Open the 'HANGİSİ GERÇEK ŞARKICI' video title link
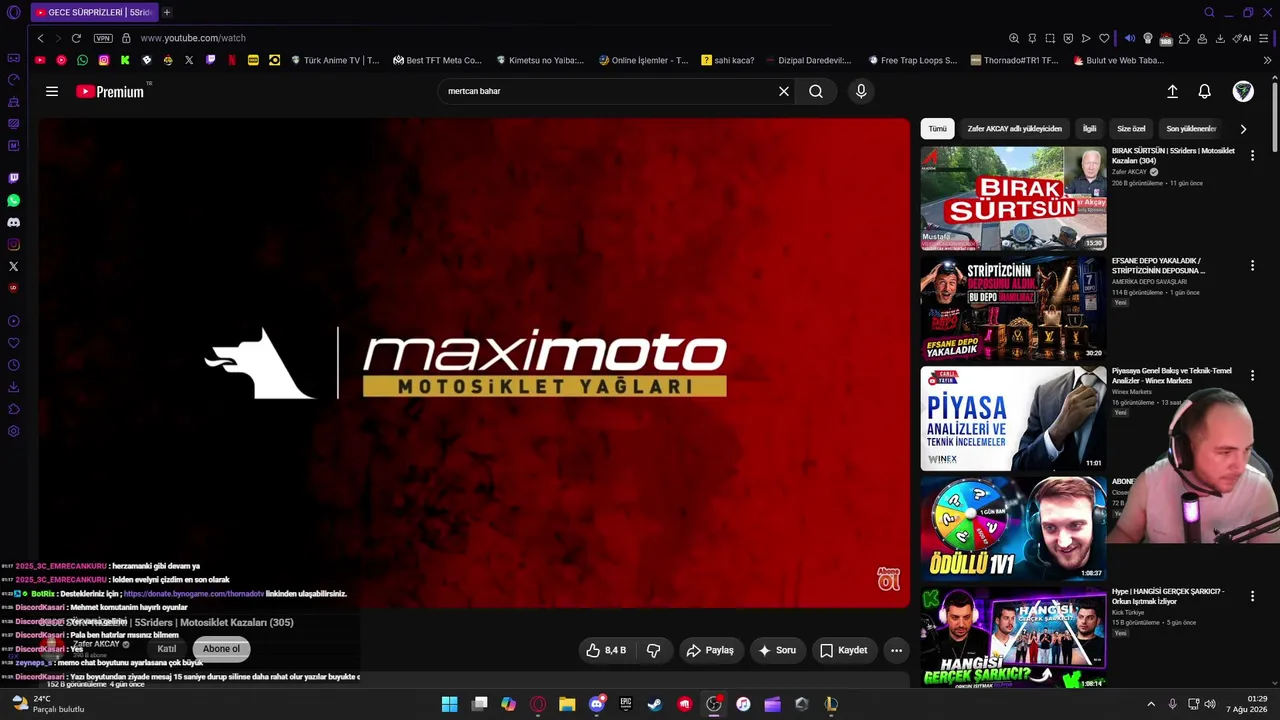 (x=1168, y=596)
